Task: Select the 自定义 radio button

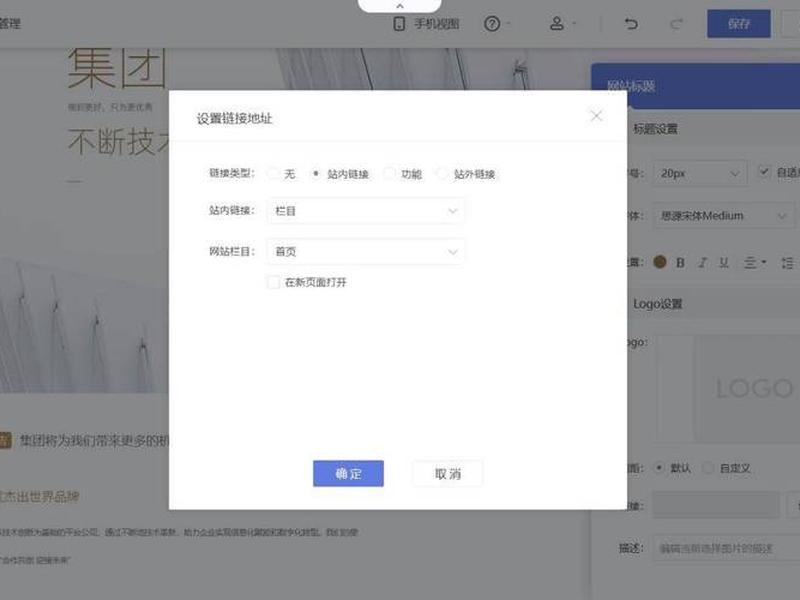Action: tap(708, 467)
